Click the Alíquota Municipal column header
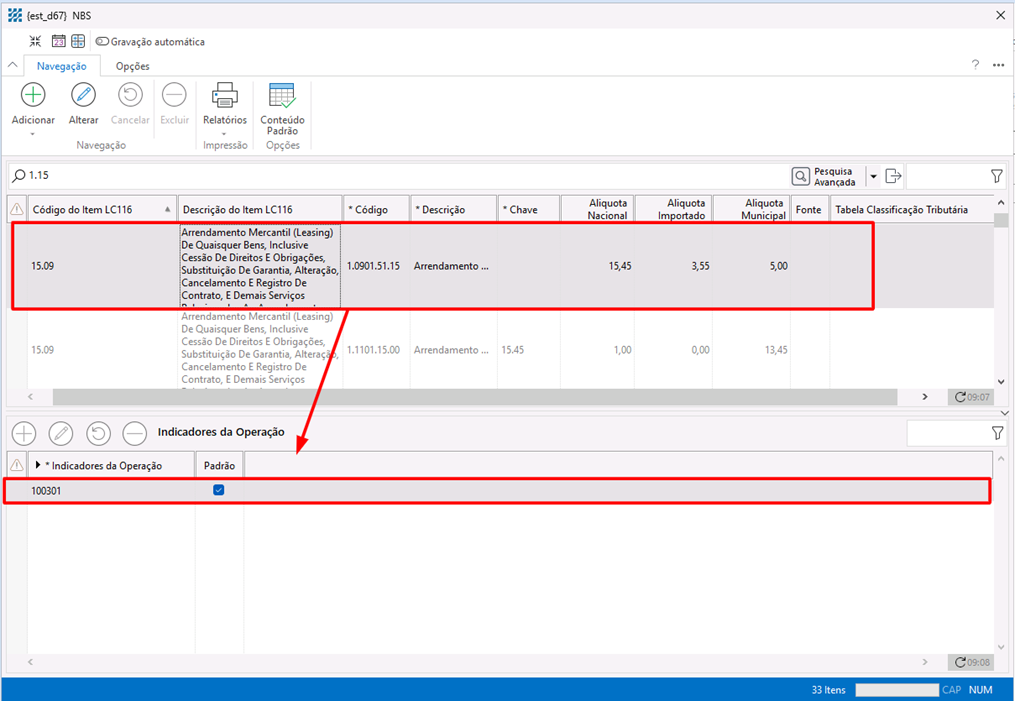 [x=751, y=209]
